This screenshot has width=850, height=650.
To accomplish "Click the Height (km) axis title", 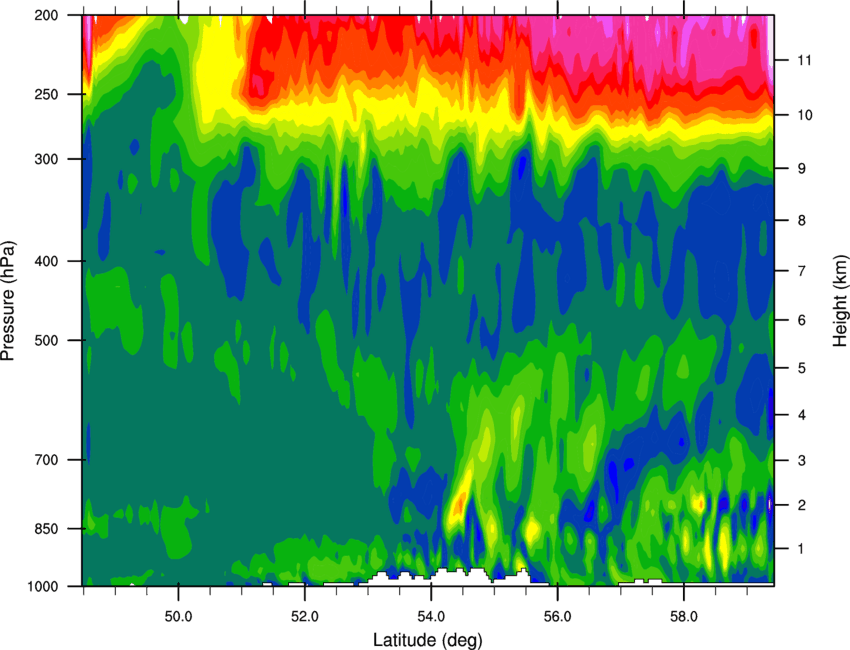I will pyautogui.click(x=840, y=301).
